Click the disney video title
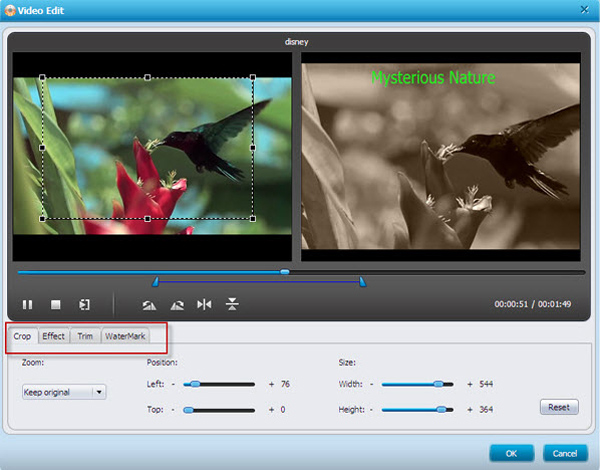Image resolution: width=600 pixels, height=470 pixels. tap(297, 42)
